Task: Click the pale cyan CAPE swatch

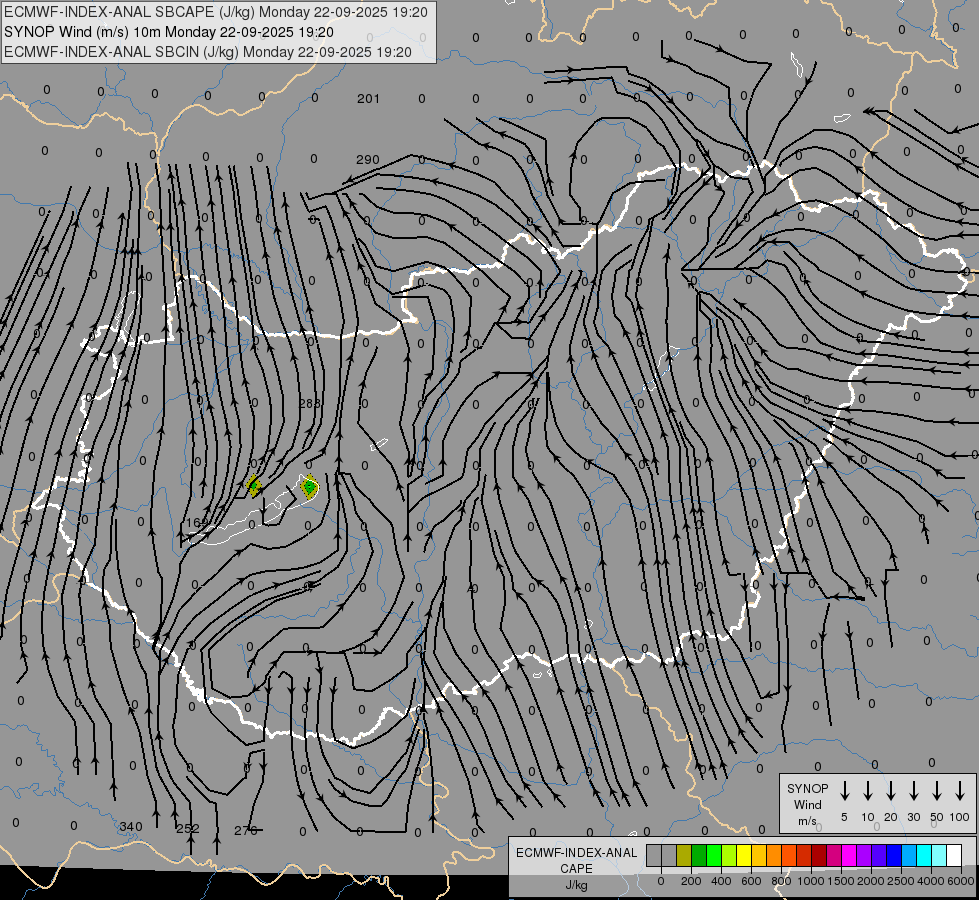Action: [x=940, y=855]
